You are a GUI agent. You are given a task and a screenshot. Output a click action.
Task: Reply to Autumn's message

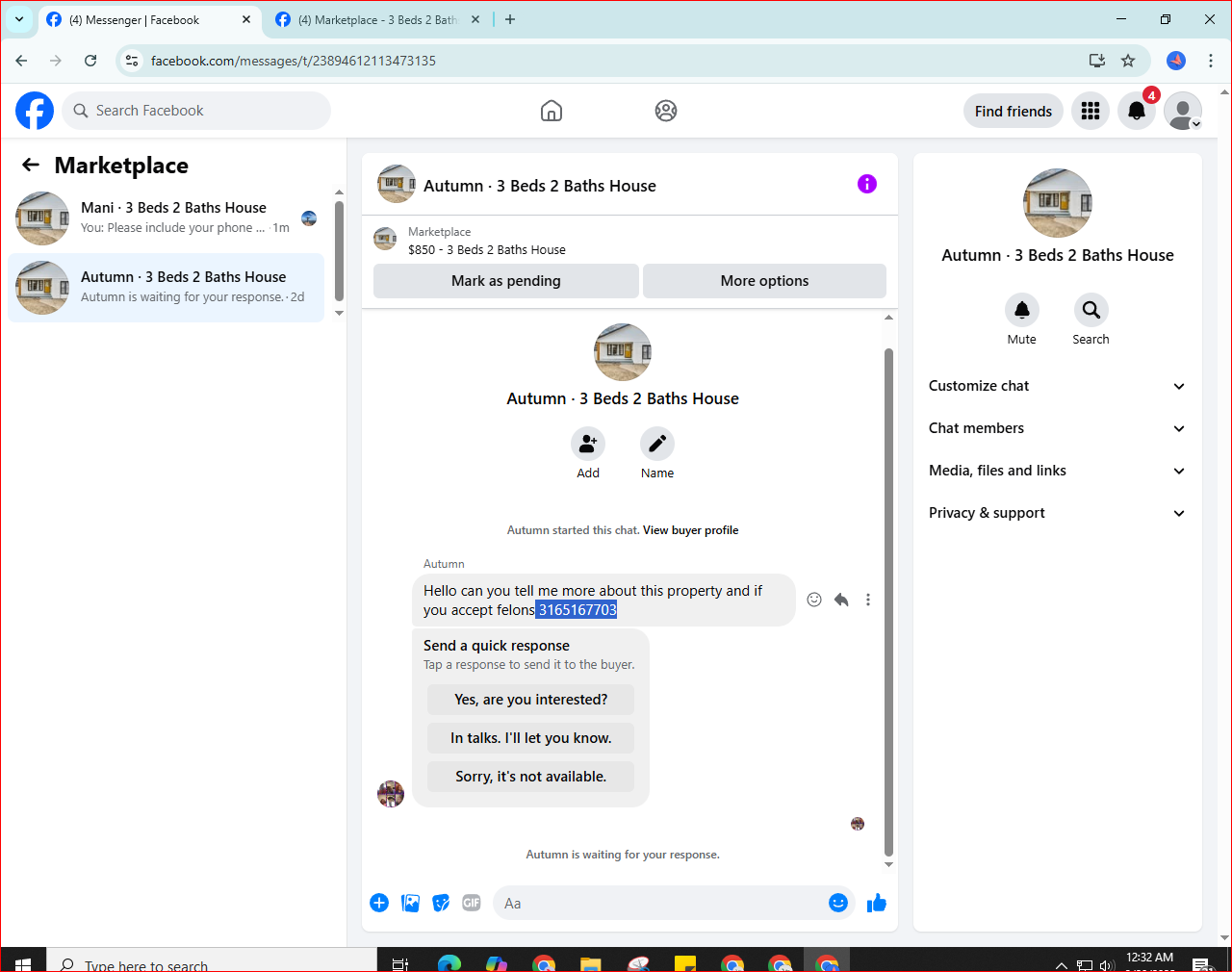pyautogui.click(x=841, y=600)
